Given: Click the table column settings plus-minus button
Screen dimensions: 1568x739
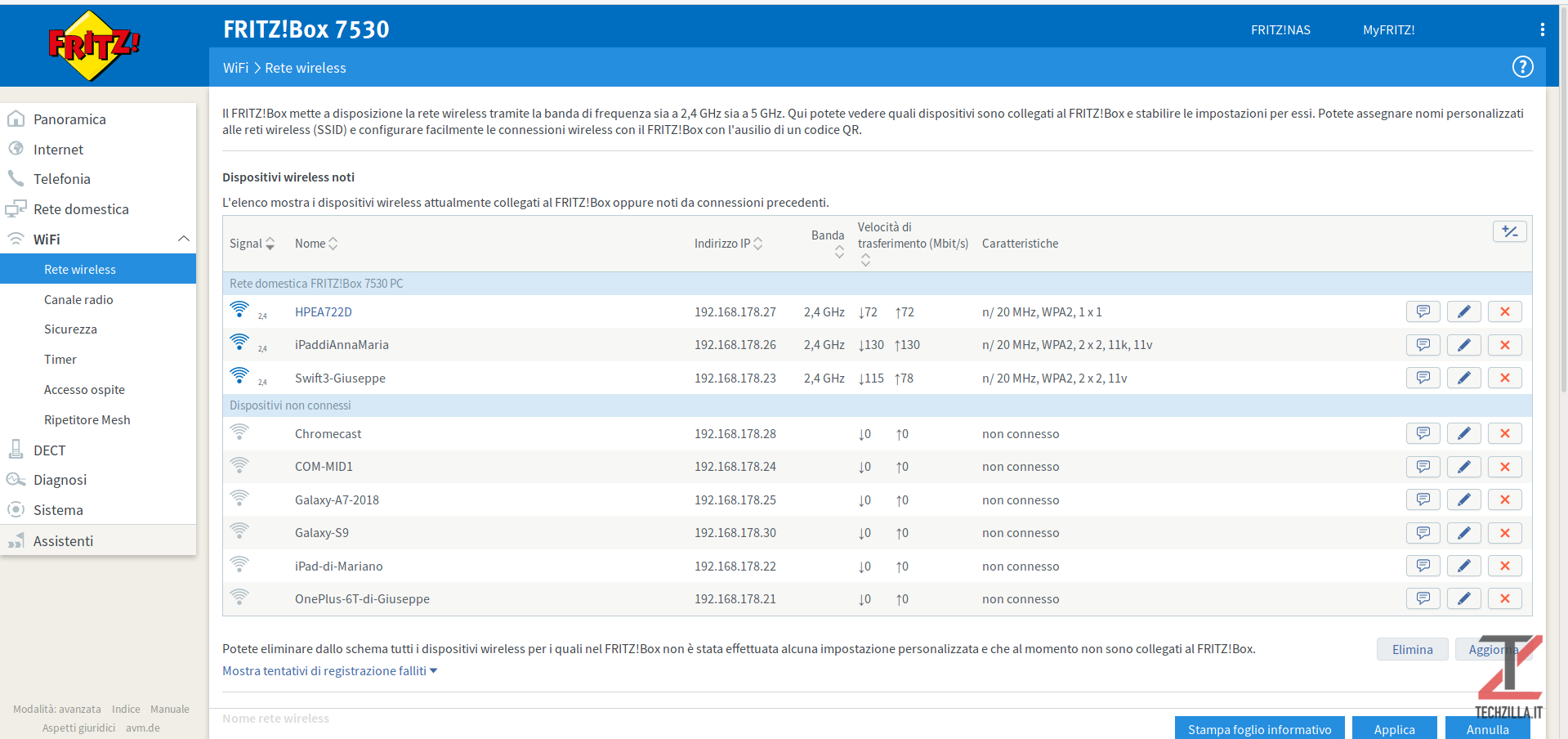Looking at the screenshot, I should 1509,231.
